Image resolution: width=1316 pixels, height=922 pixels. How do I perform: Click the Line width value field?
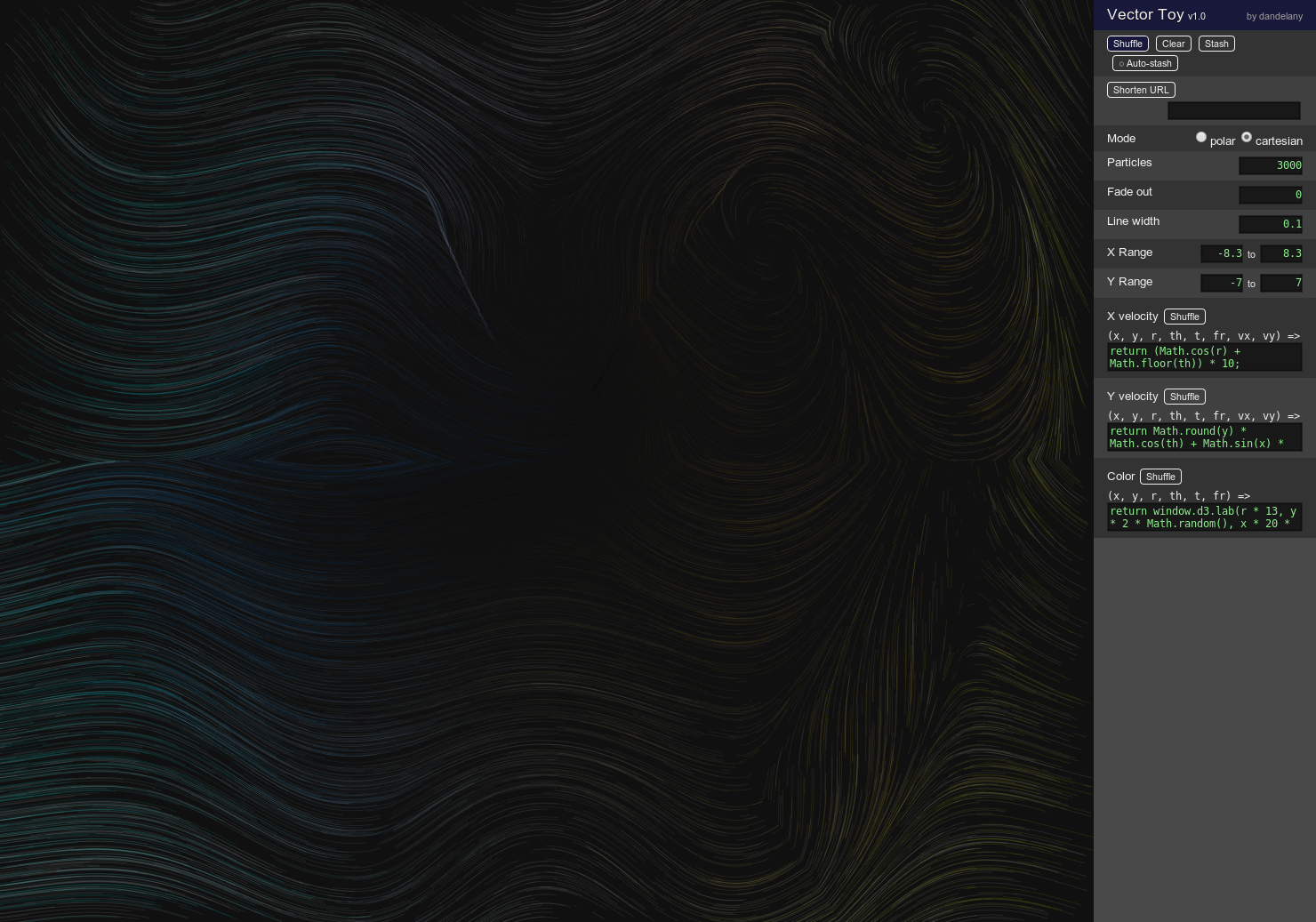[x=1271, y=224]
